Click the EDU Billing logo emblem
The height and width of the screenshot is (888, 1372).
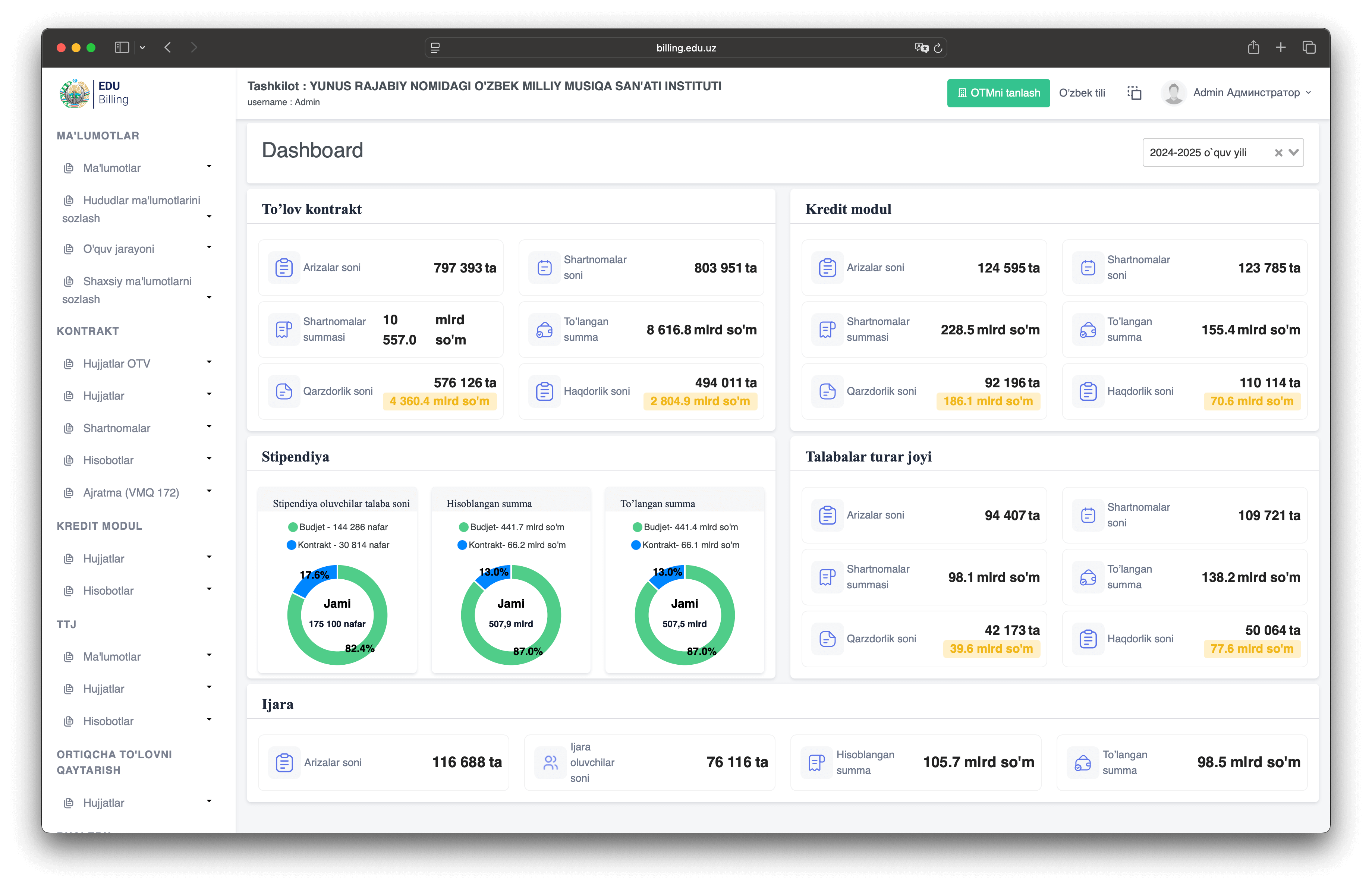point(75,93)
